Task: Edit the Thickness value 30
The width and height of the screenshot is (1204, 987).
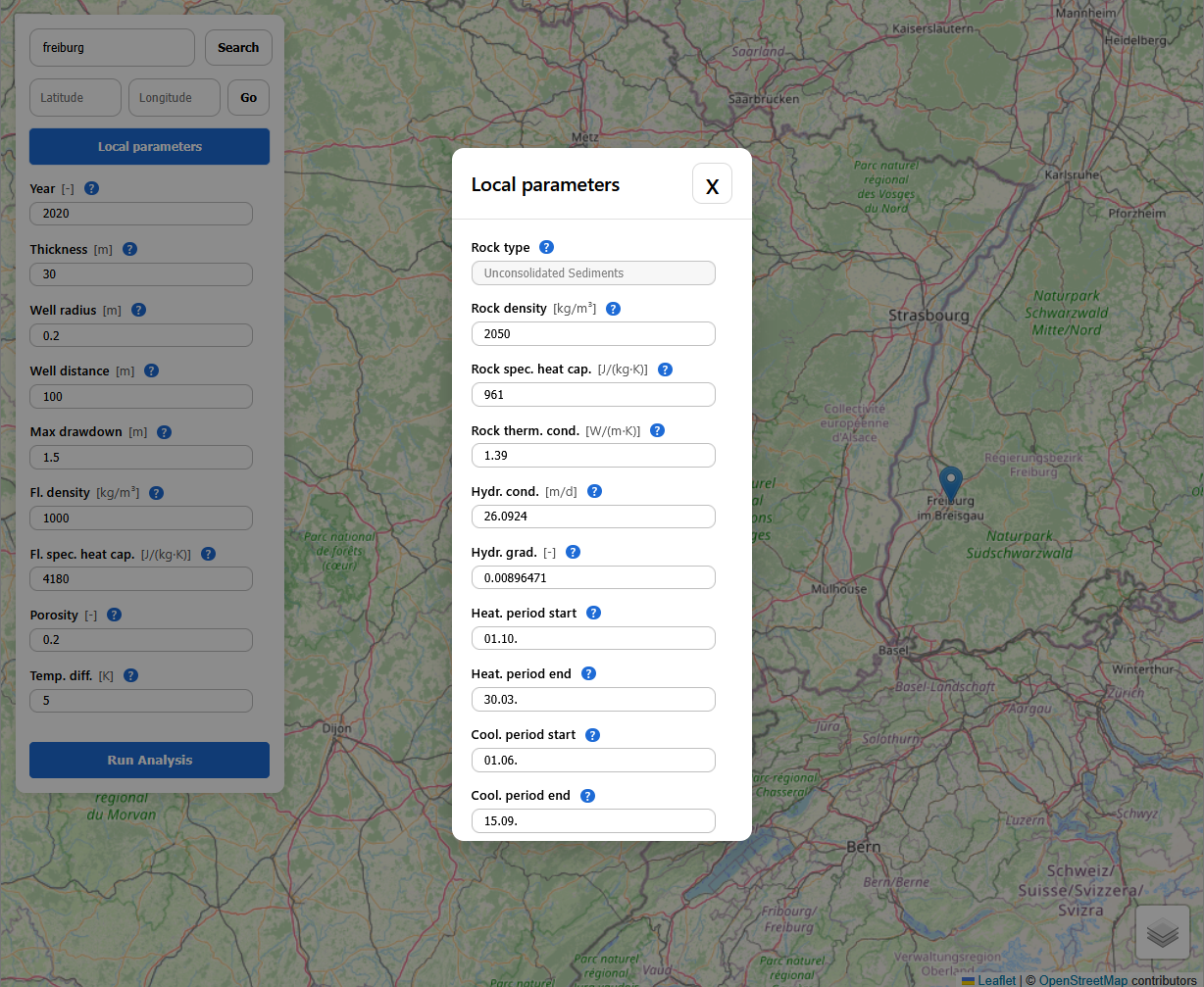Action: click(141, 274)
